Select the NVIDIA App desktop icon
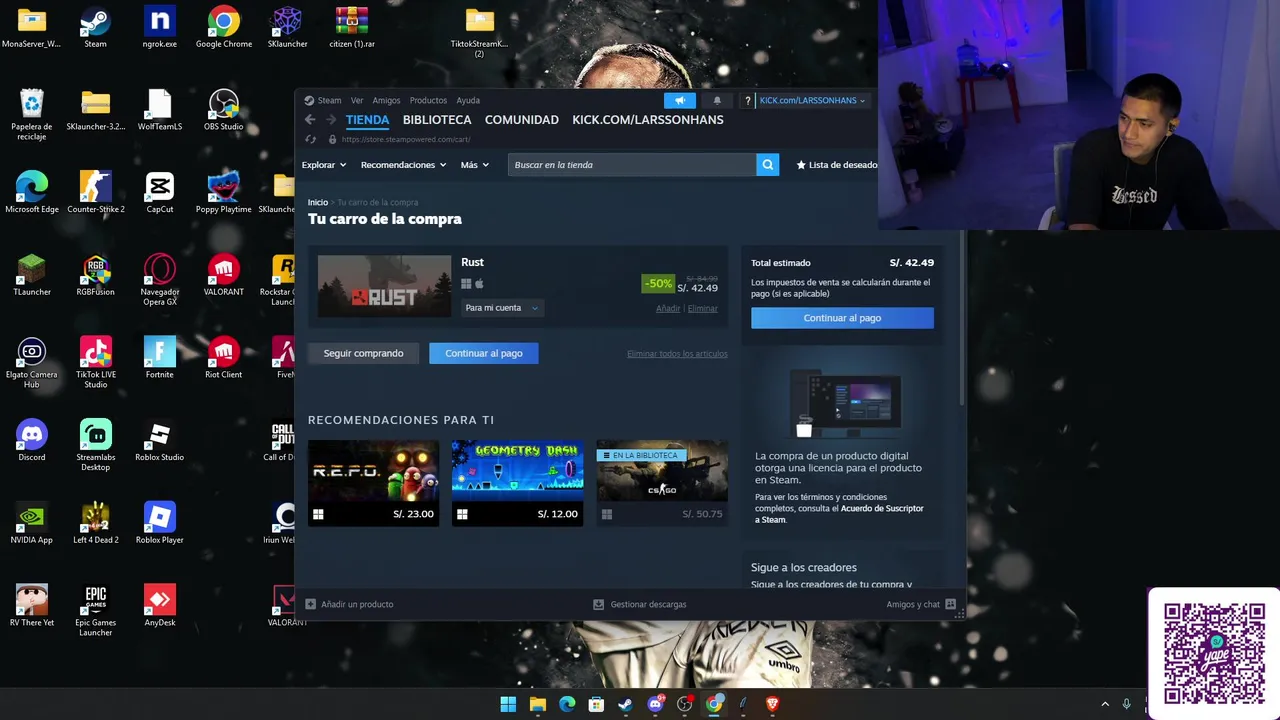This screenshot has width=1280, height=720. click(32, 523)
